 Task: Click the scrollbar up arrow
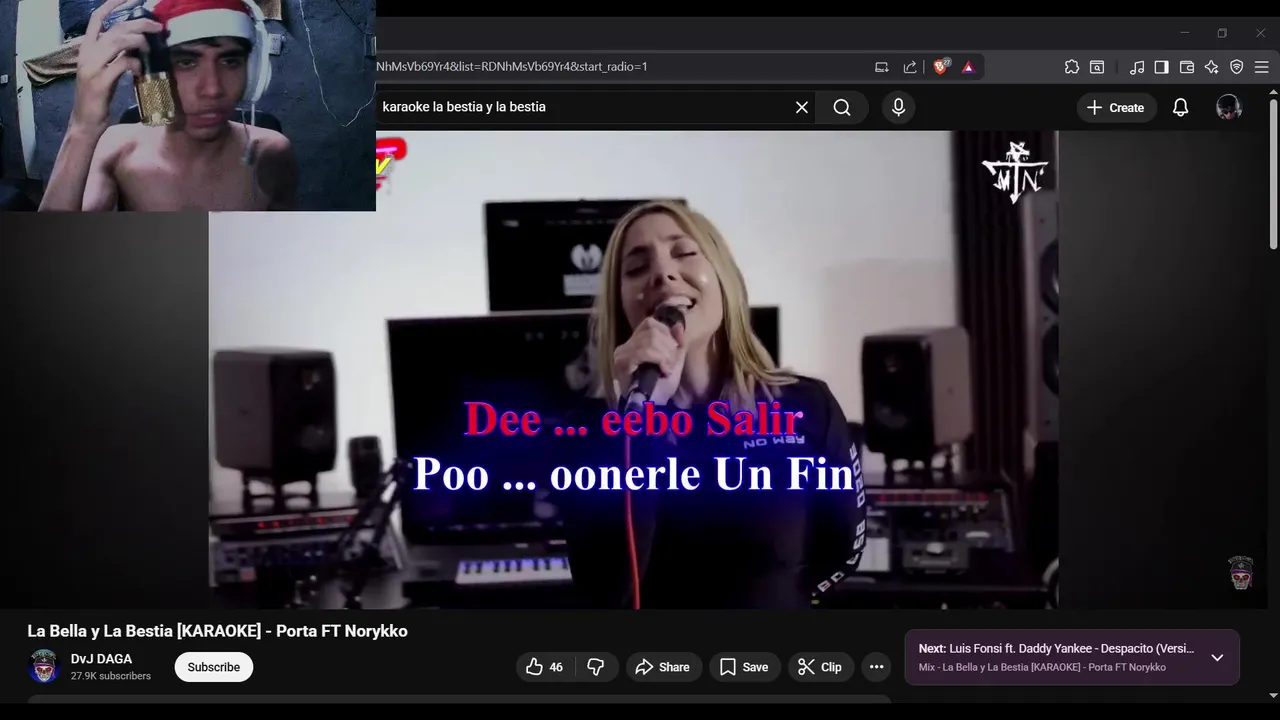[1273, 92]
